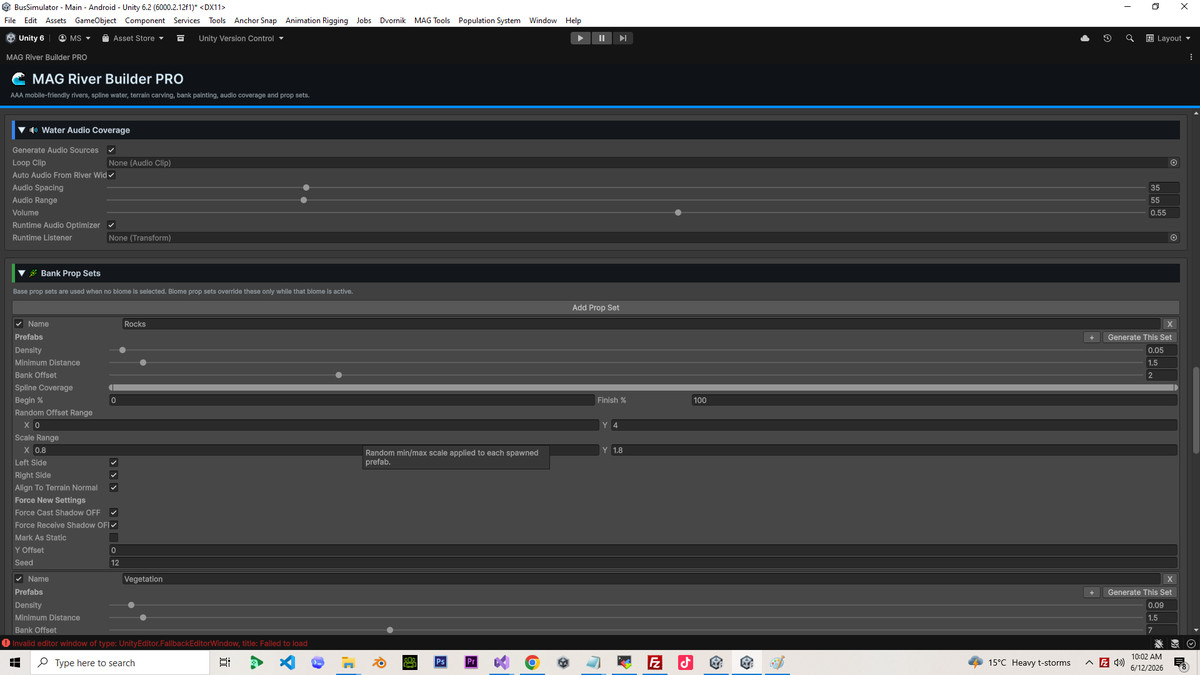Viewport: 1200px width, 675px height.
Task: Remove the Rocks prop set with X
Action: tap(1170, 324)
